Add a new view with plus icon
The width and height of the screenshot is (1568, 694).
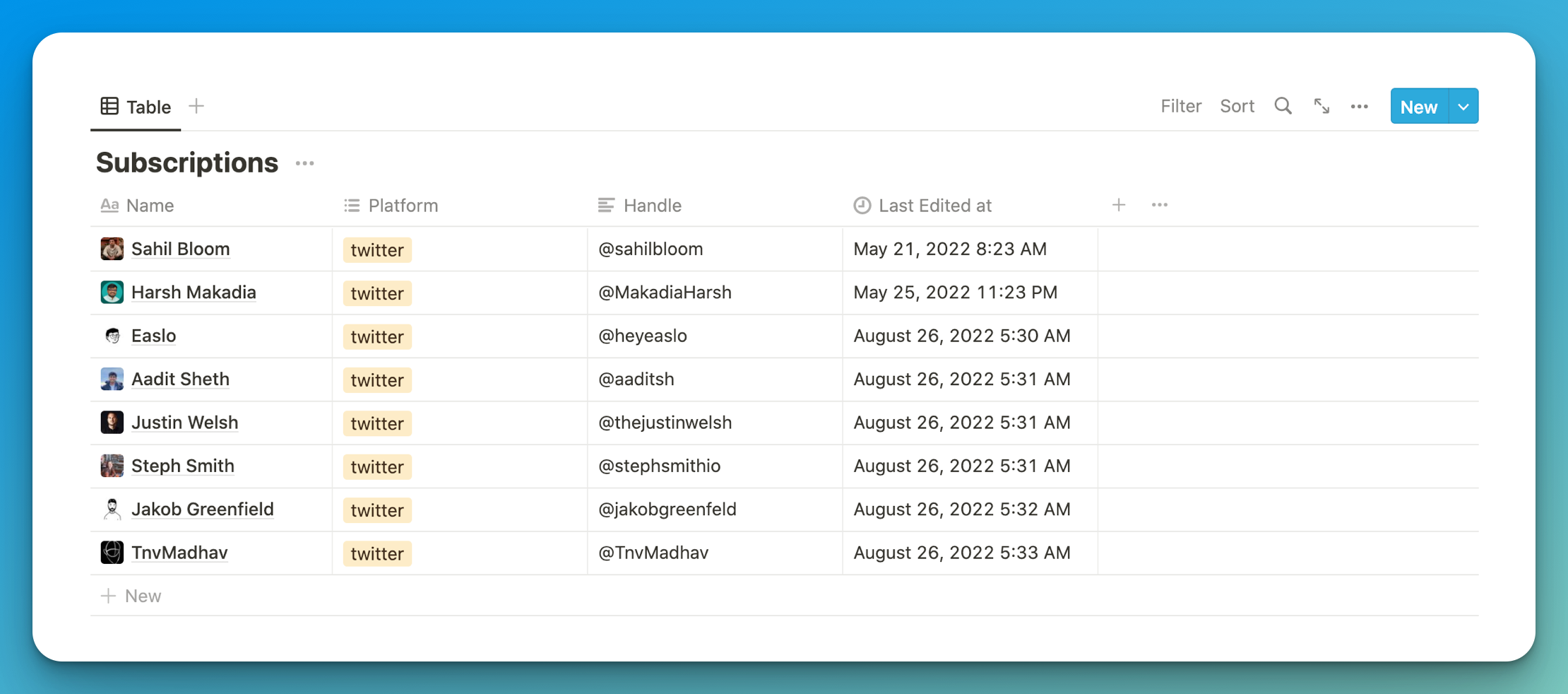click(196, 106)
